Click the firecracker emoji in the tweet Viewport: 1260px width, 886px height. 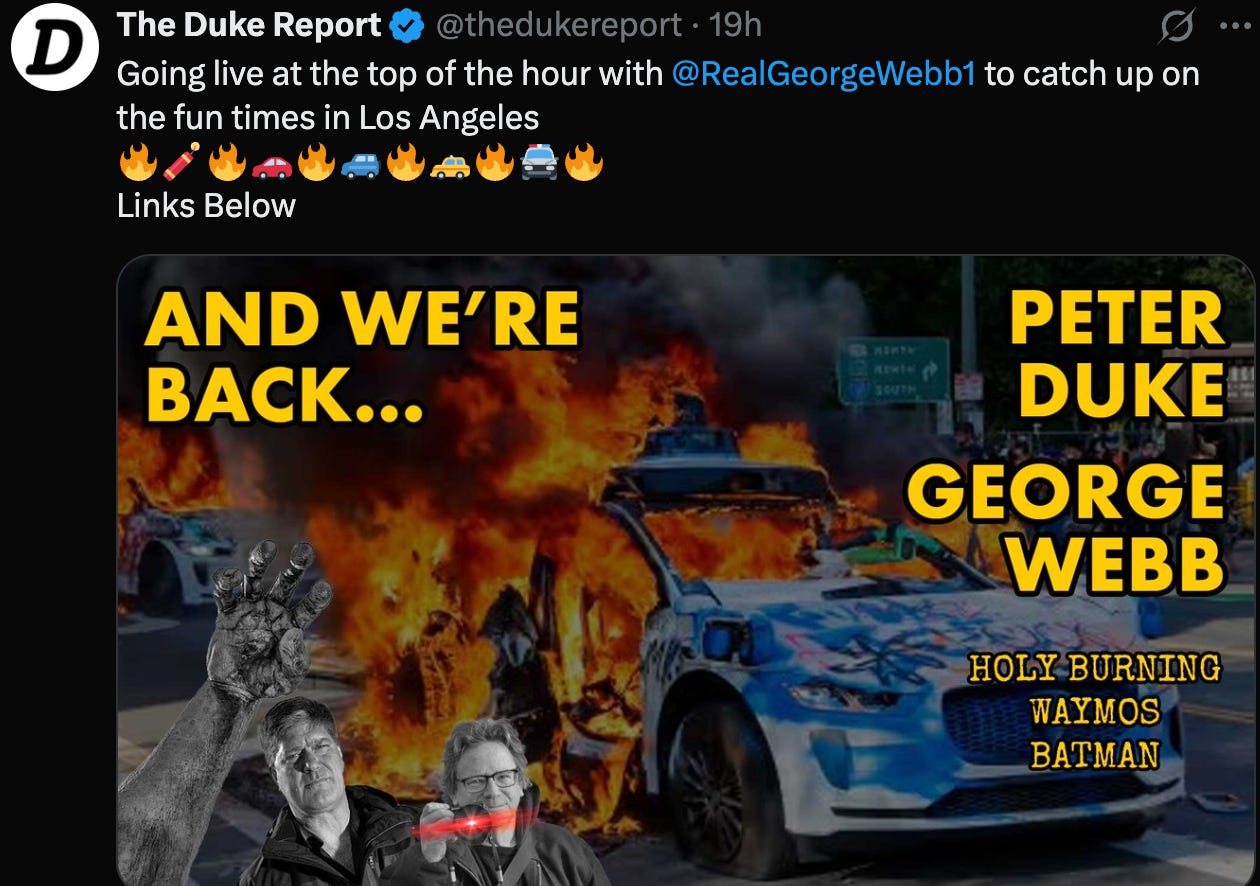pyautogui.click(x=180, y=161)
